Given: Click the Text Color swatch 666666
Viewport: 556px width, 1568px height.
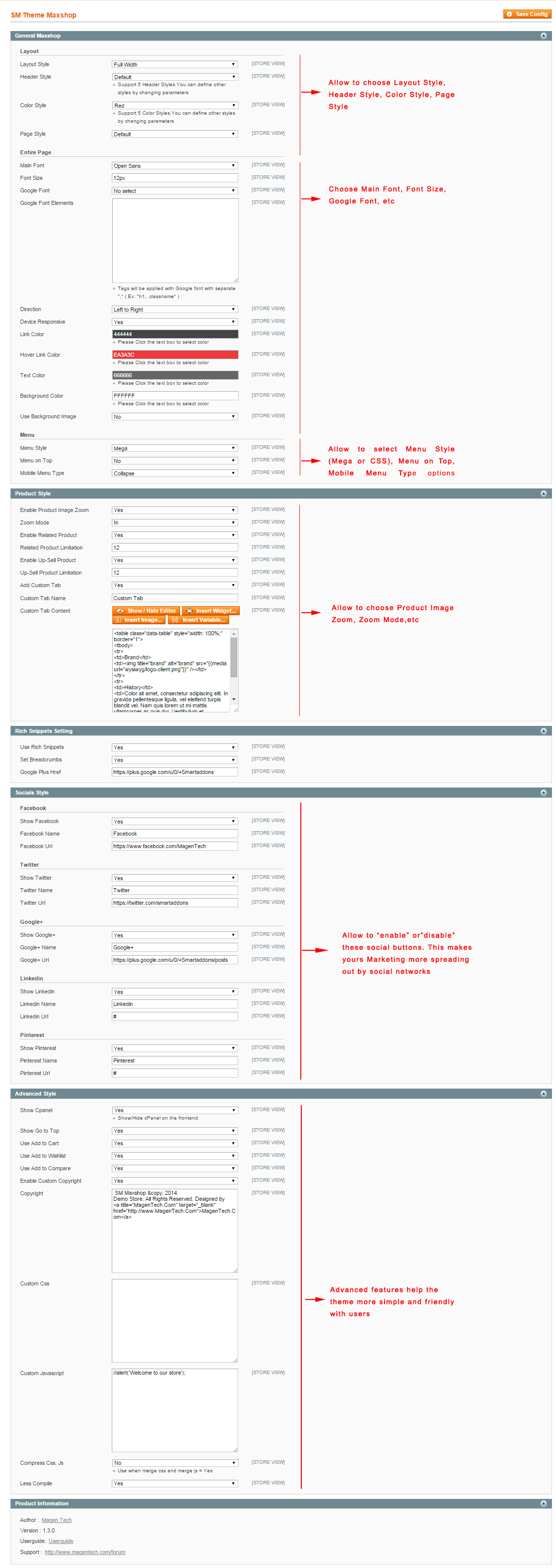Looking at the screenshot, I should pos(175,376).
